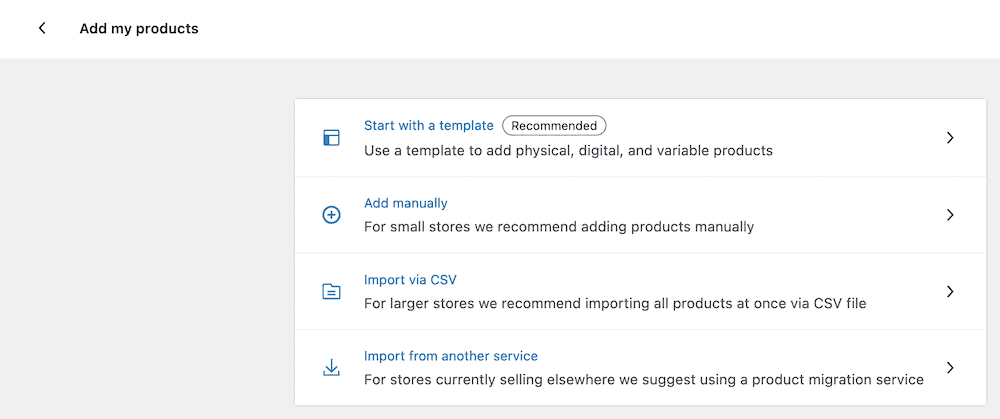Expand the Import from another service chevron
1000x419 pixels.
pos(950,368)
